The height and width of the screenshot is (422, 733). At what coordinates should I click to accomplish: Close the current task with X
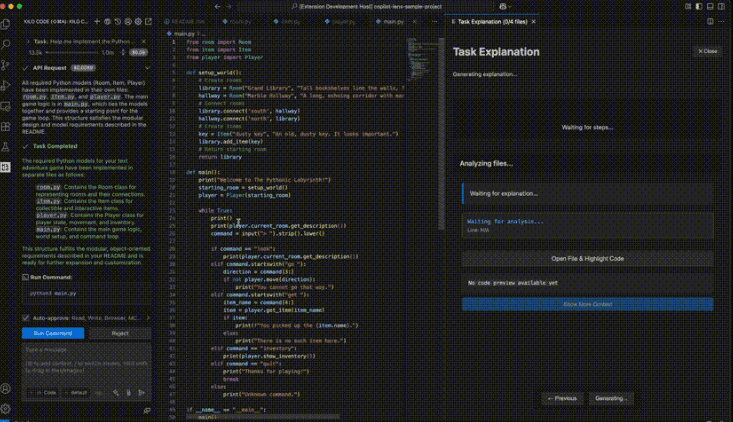(144, 42)
